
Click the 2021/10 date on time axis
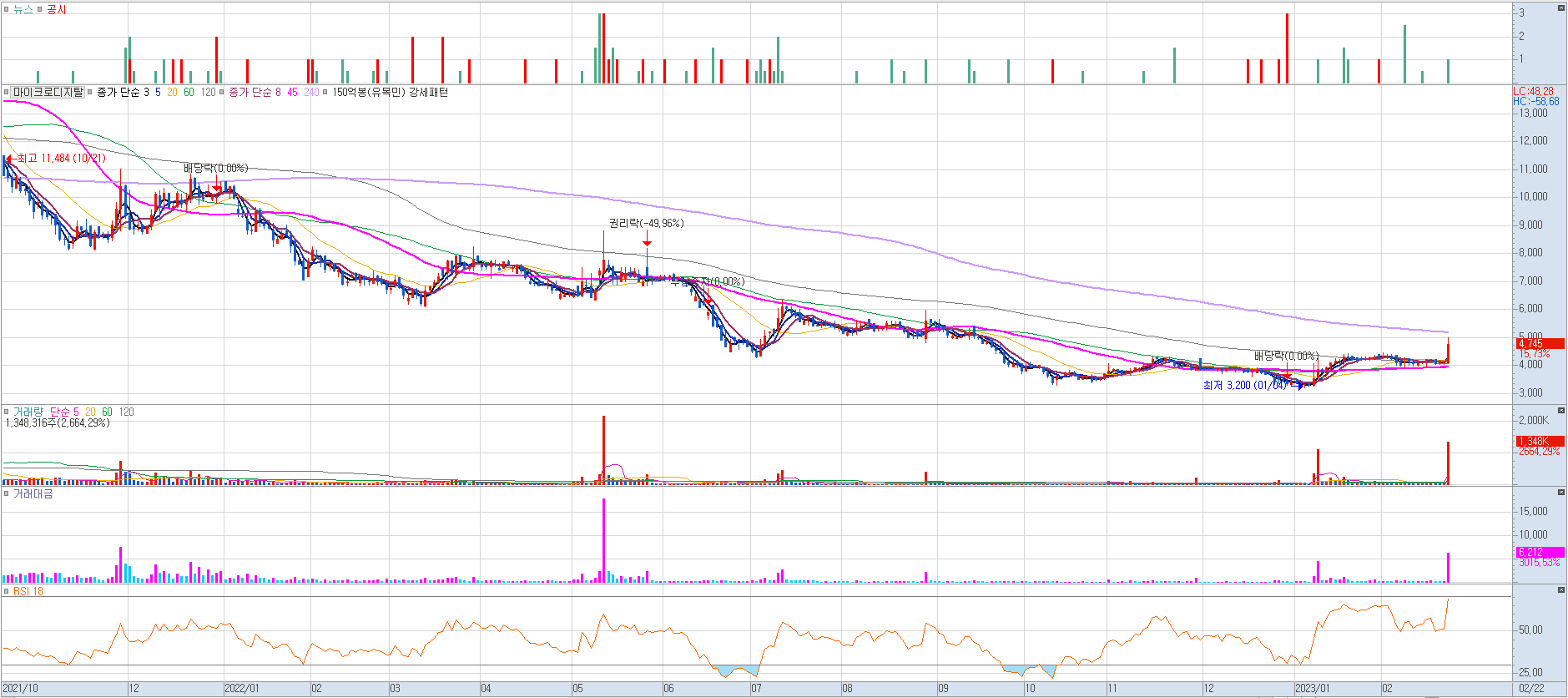point(20,689)
